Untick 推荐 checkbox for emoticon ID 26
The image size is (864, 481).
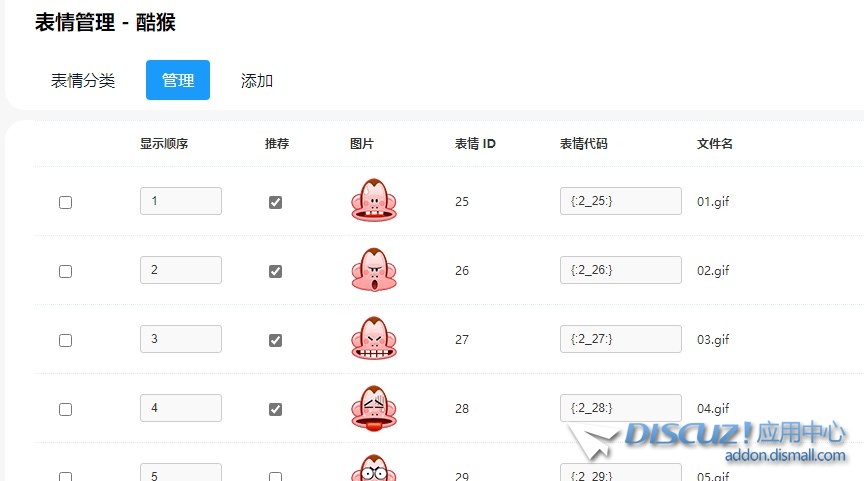(x=276, y=271)
